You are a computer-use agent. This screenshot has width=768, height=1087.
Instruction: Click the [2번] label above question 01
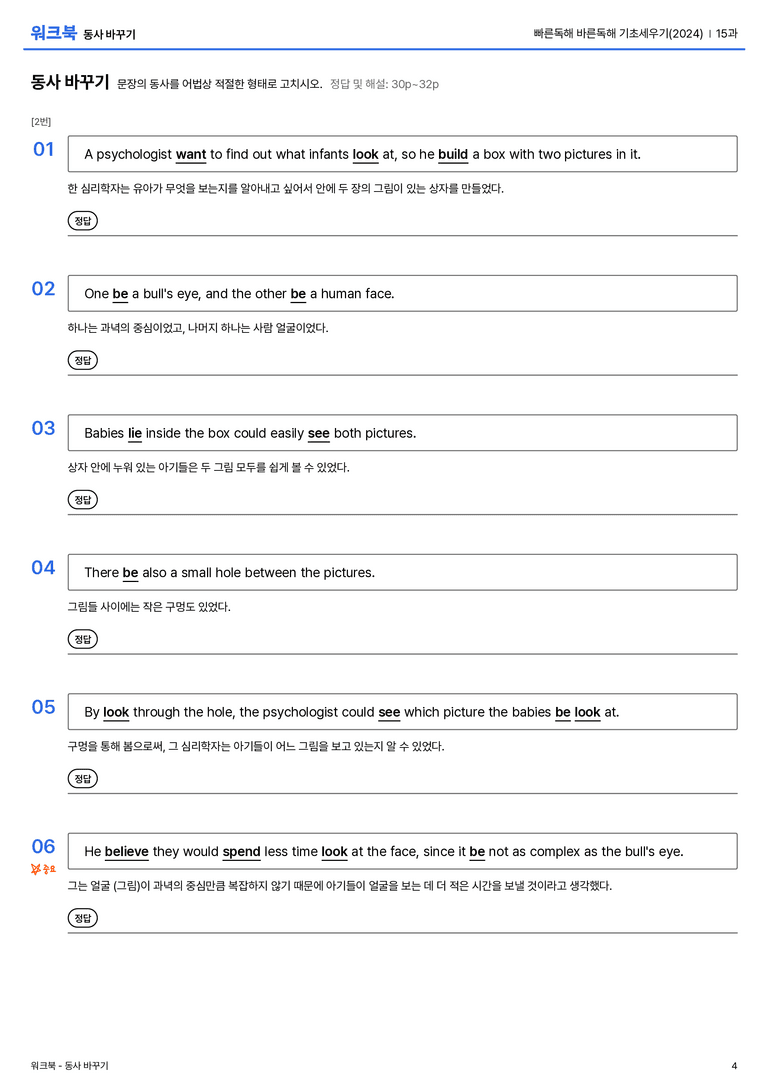click(41, 122)
